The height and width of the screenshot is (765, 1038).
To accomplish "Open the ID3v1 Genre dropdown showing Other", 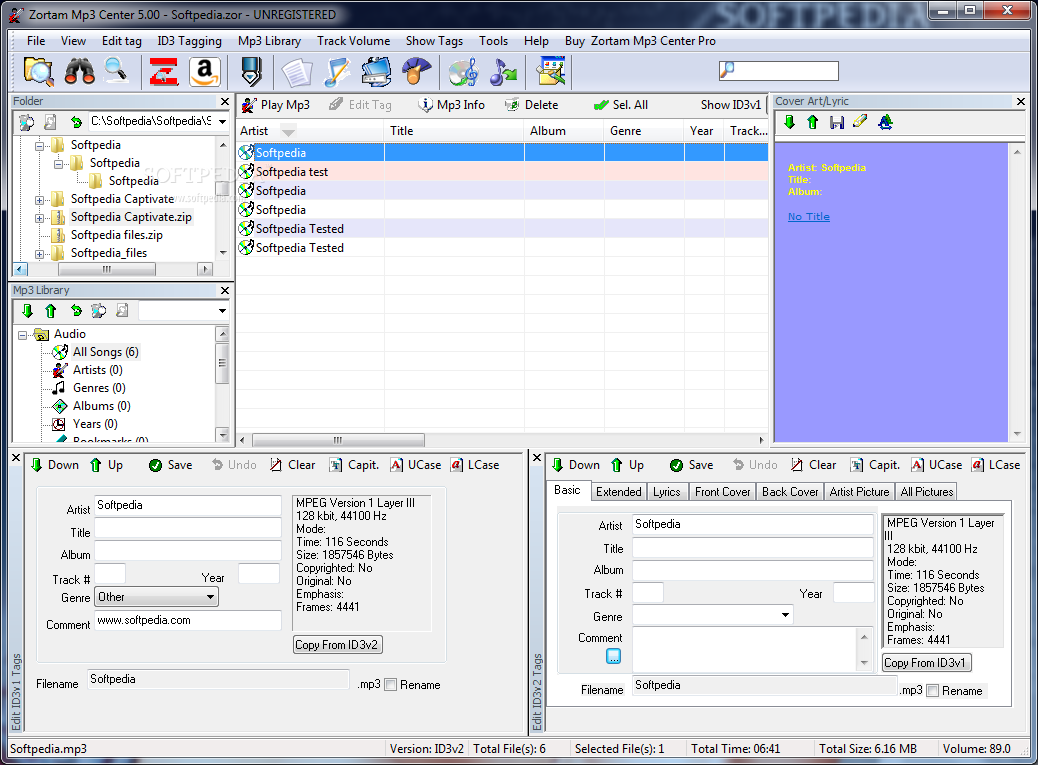I will tap(156, 597).
